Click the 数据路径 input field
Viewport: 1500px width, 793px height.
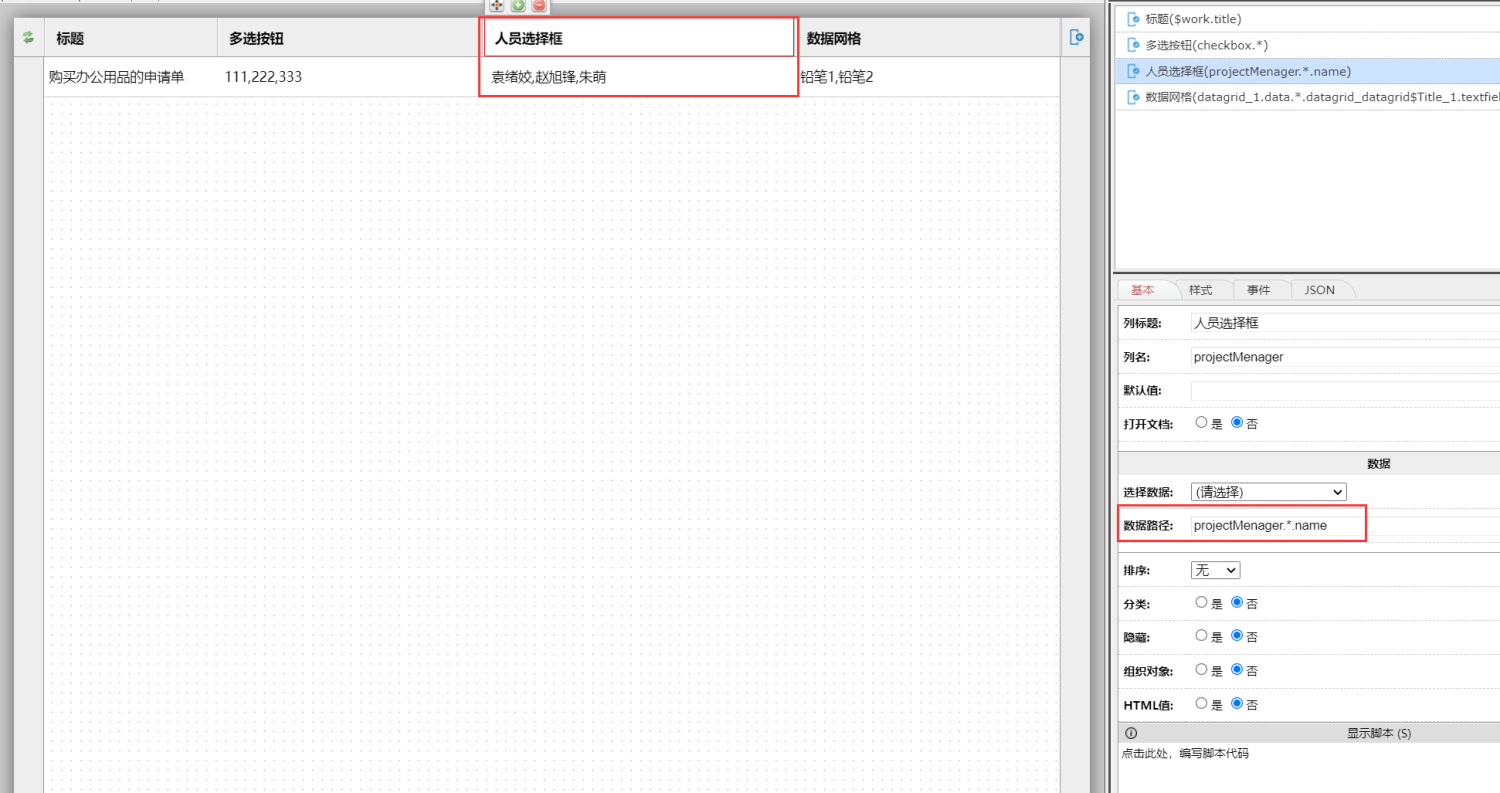[x=1276, y=525]
